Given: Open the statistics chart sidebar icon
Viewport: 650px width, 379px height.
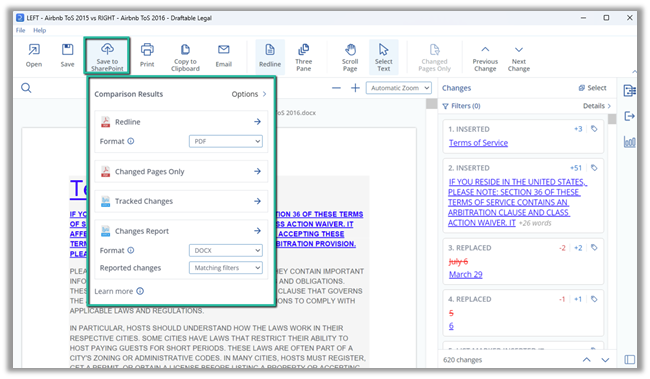Looking at the screenshot, I should 629,142.
